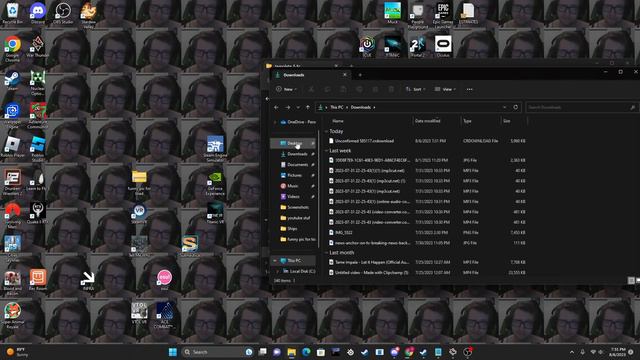The width and height of the screenshot is (640, 360).
Task: Click the Delete icon in Explorer toolbar
Action: [391, 89]
